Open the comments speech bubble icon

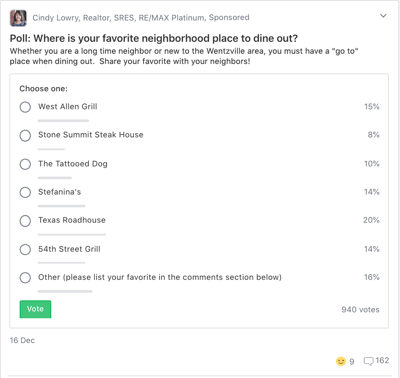click(x=368, y=361)
